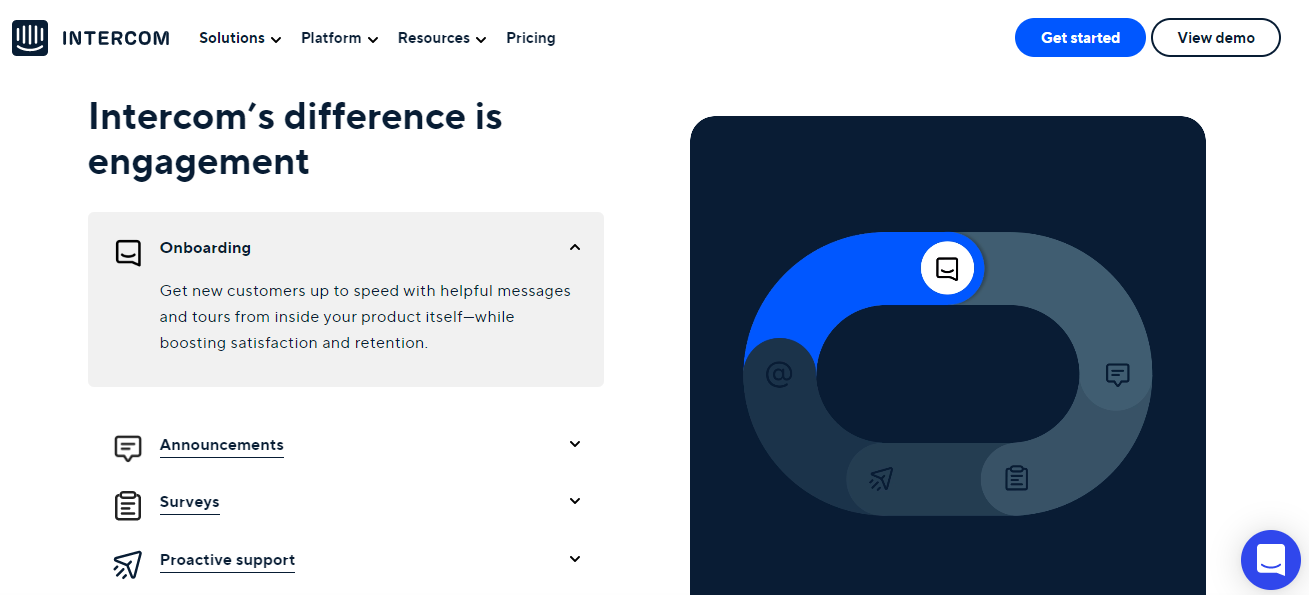Open the Intercom messenger chat bubble
1309x595 pixels.
tap(1270, 560)
